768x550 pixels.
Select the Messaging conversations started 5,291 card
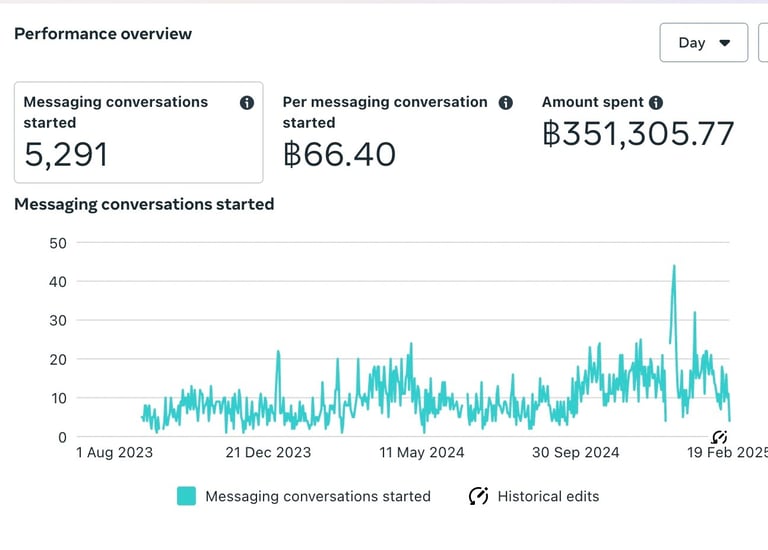tap(138, 132)
